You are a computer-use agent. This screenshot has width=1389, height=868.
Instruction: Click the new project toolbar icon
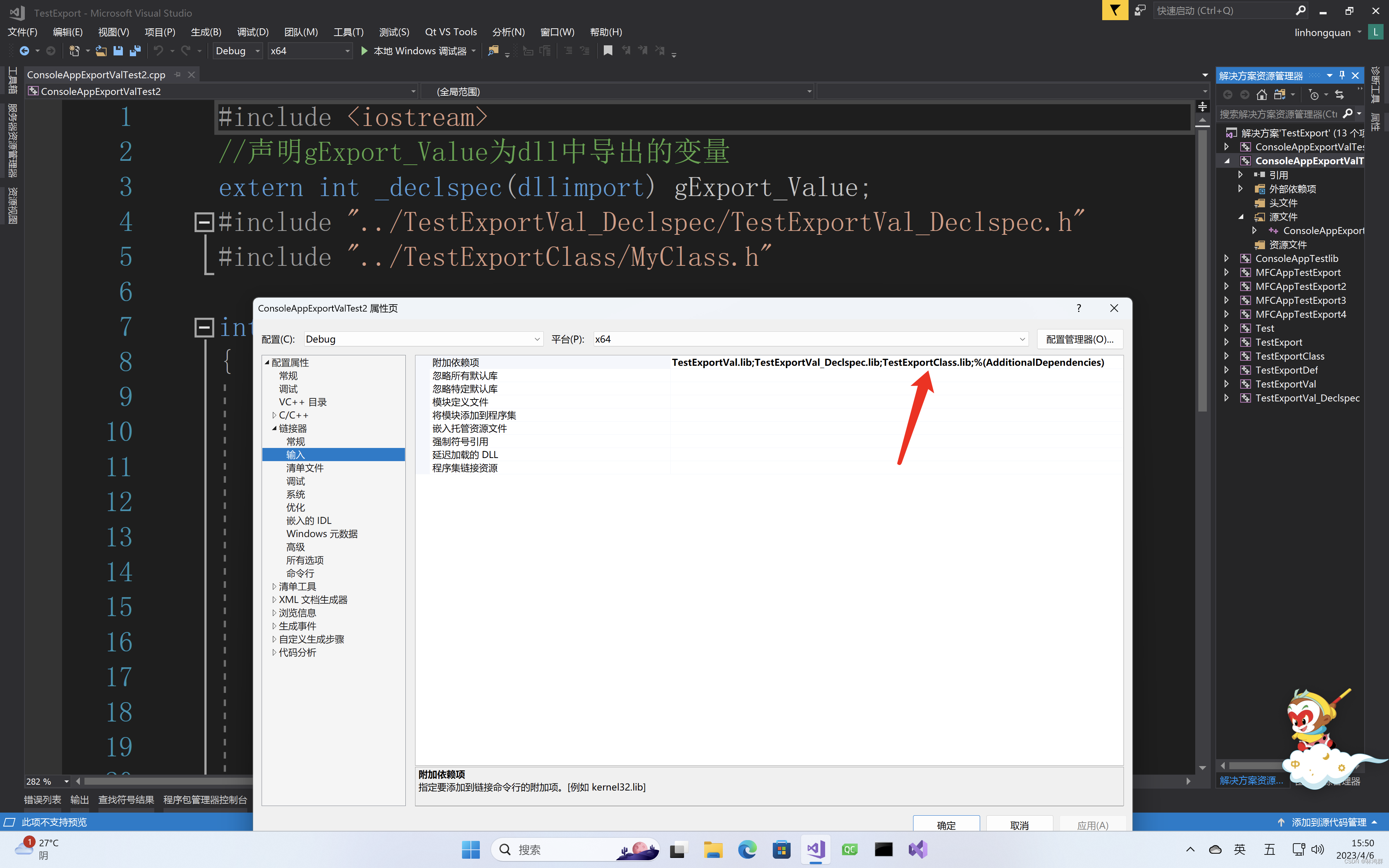[74, 51]
